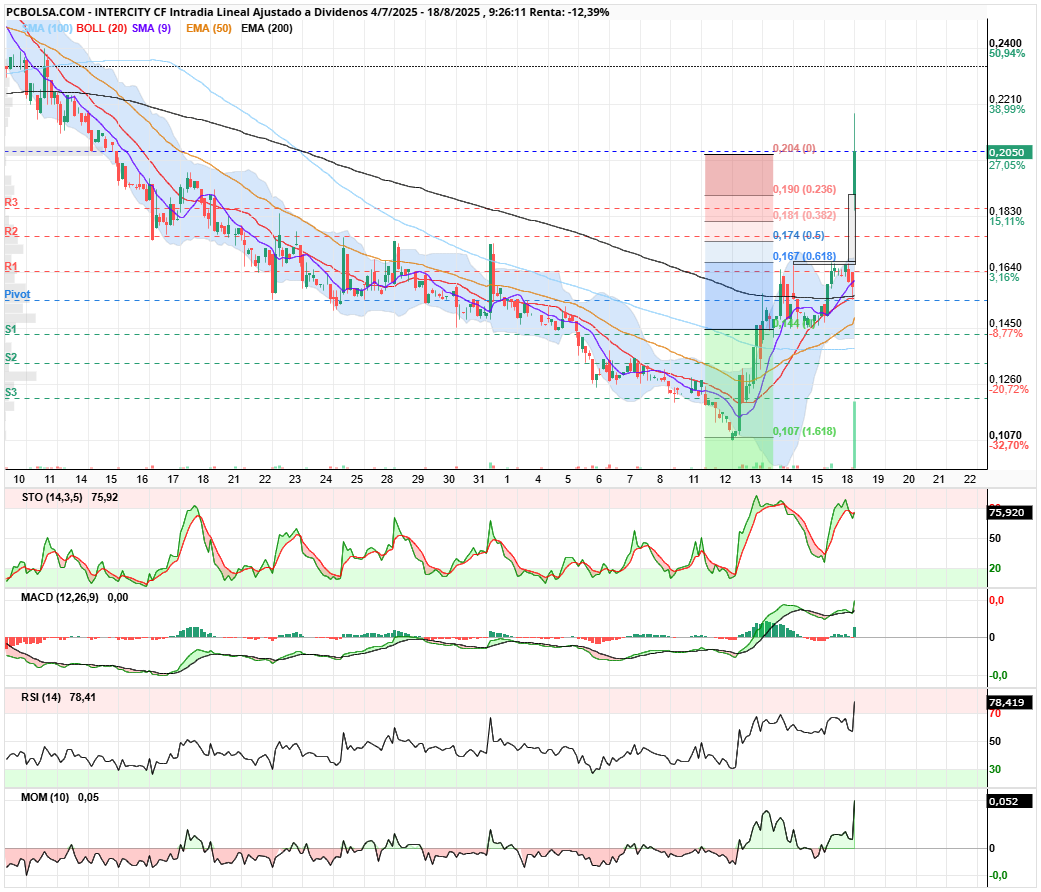Click the Fibonacci label 0,107 (1.618)

click(x=805, y=431)
